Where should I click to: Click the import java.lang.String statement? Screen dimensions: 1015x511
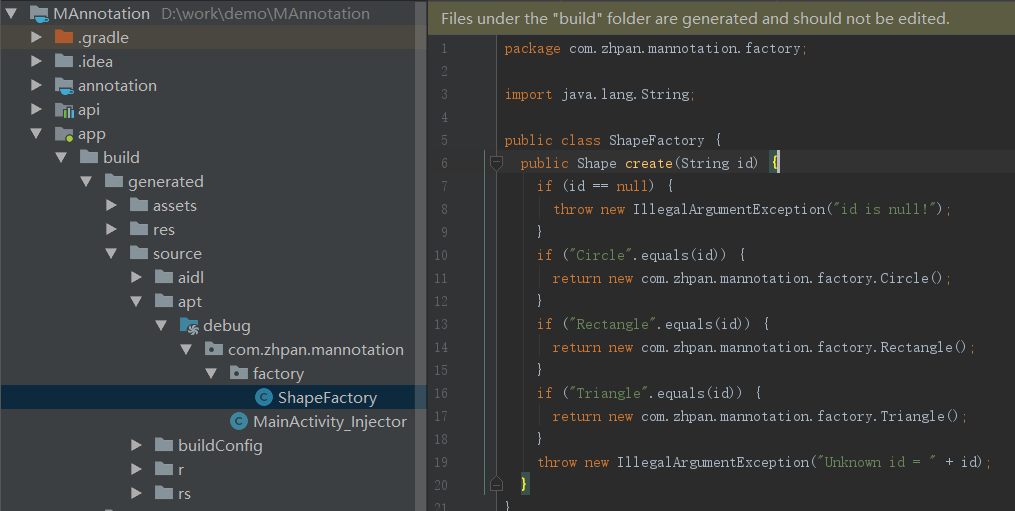click(600, 95)
